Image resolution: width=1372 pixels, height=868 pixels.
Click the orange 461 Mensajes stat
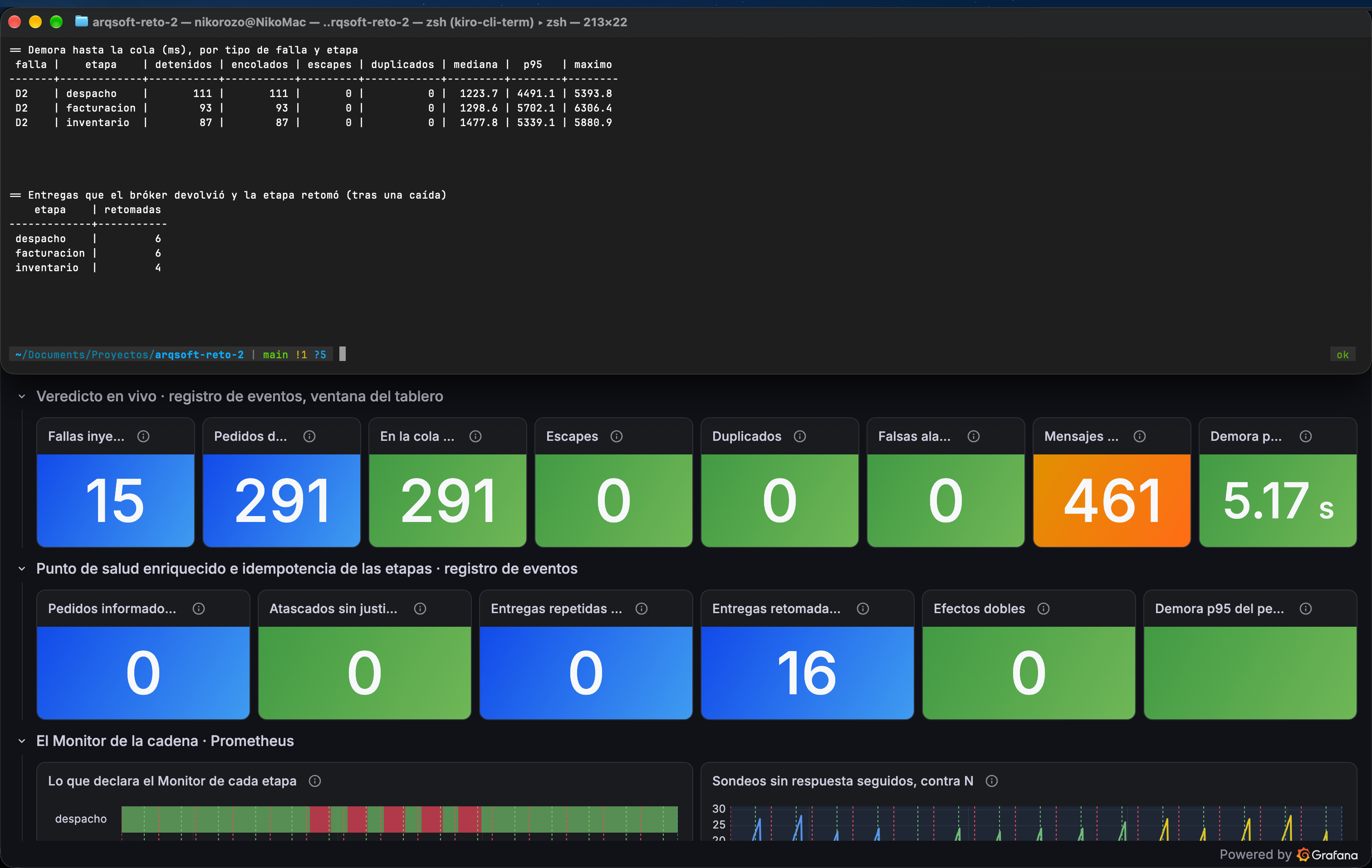pos(1112,501)
